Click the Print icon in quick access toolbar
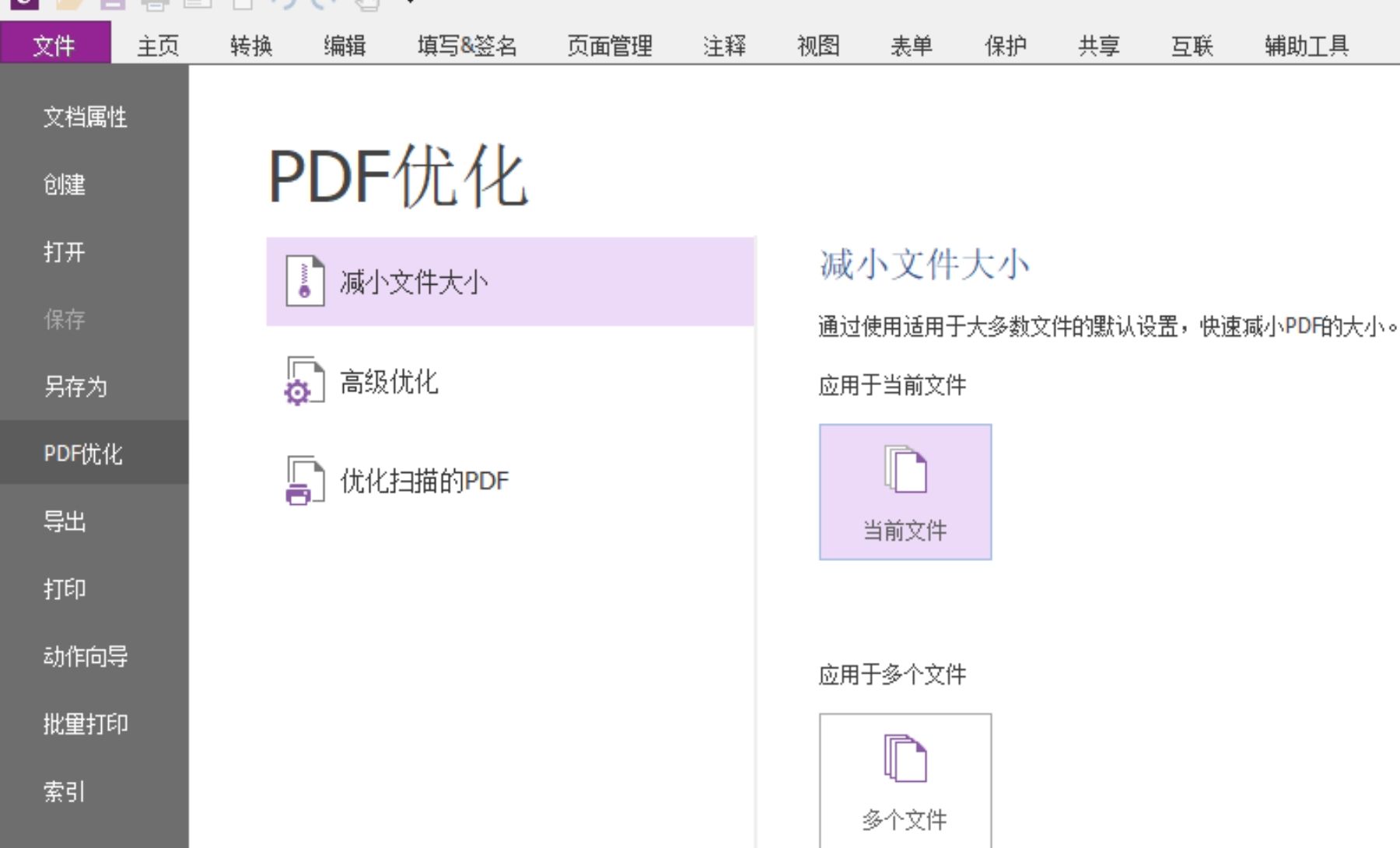This screenshot has height=848, width=1400. point(153,6)
